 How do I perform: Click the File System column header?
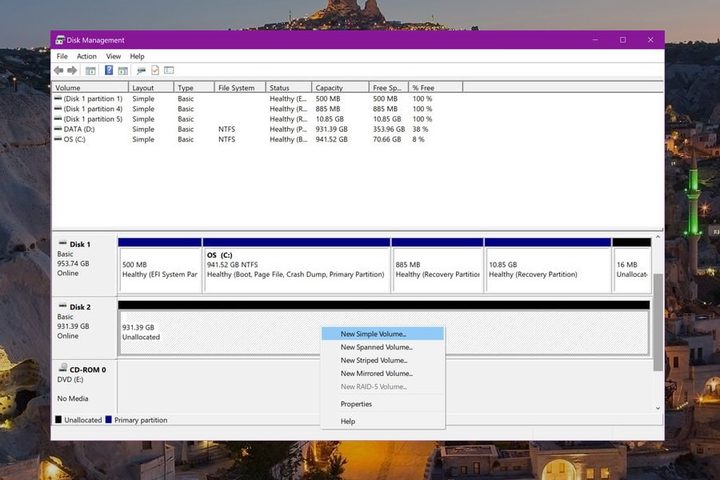pos(238,88)
